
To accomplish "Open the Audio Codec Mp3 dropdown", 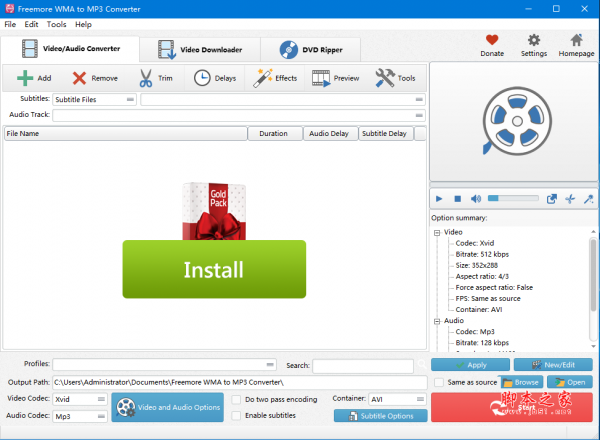I will [x=80, y=416].
